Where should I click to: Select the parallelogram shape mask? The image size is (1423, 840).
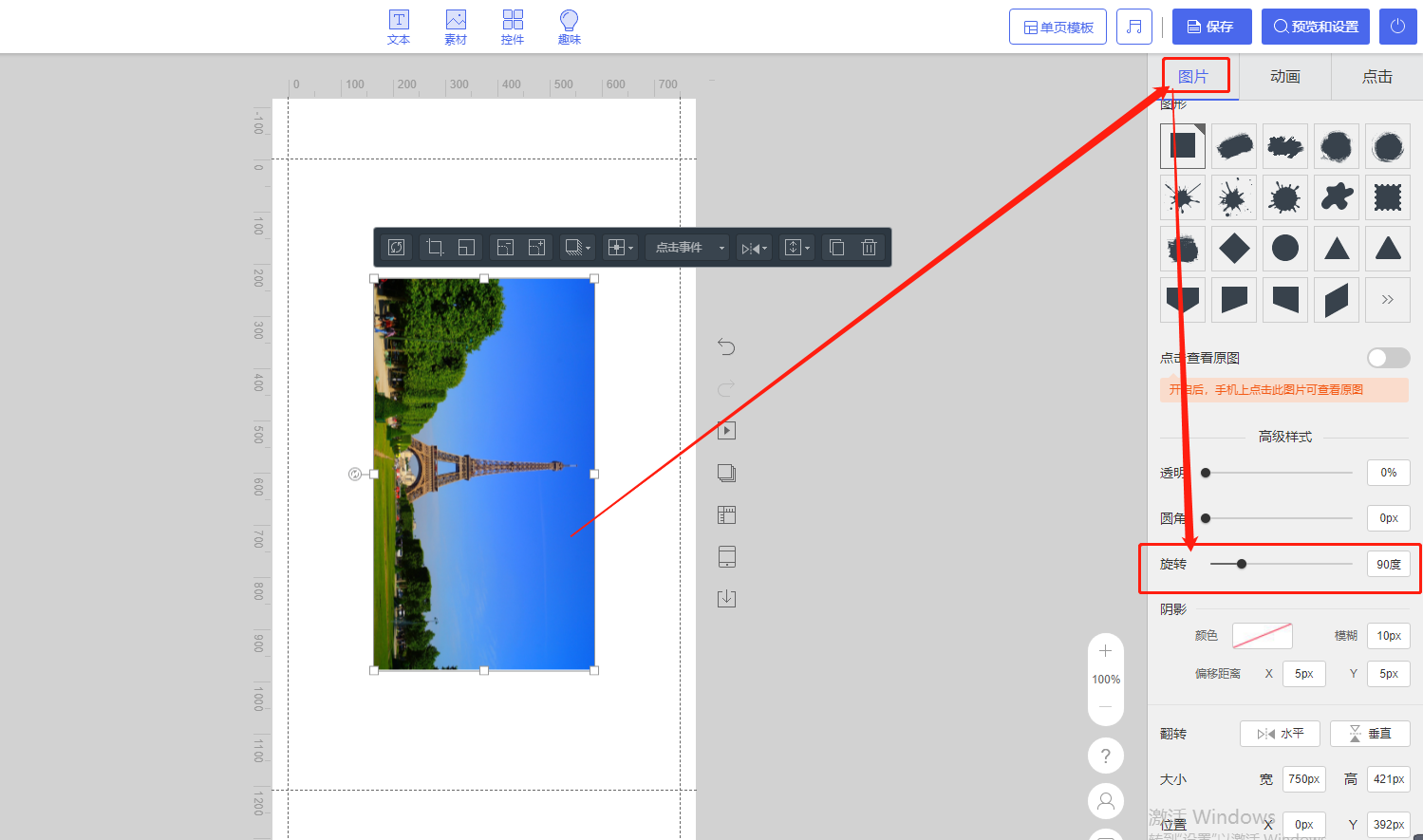(x=1337, y=300)
